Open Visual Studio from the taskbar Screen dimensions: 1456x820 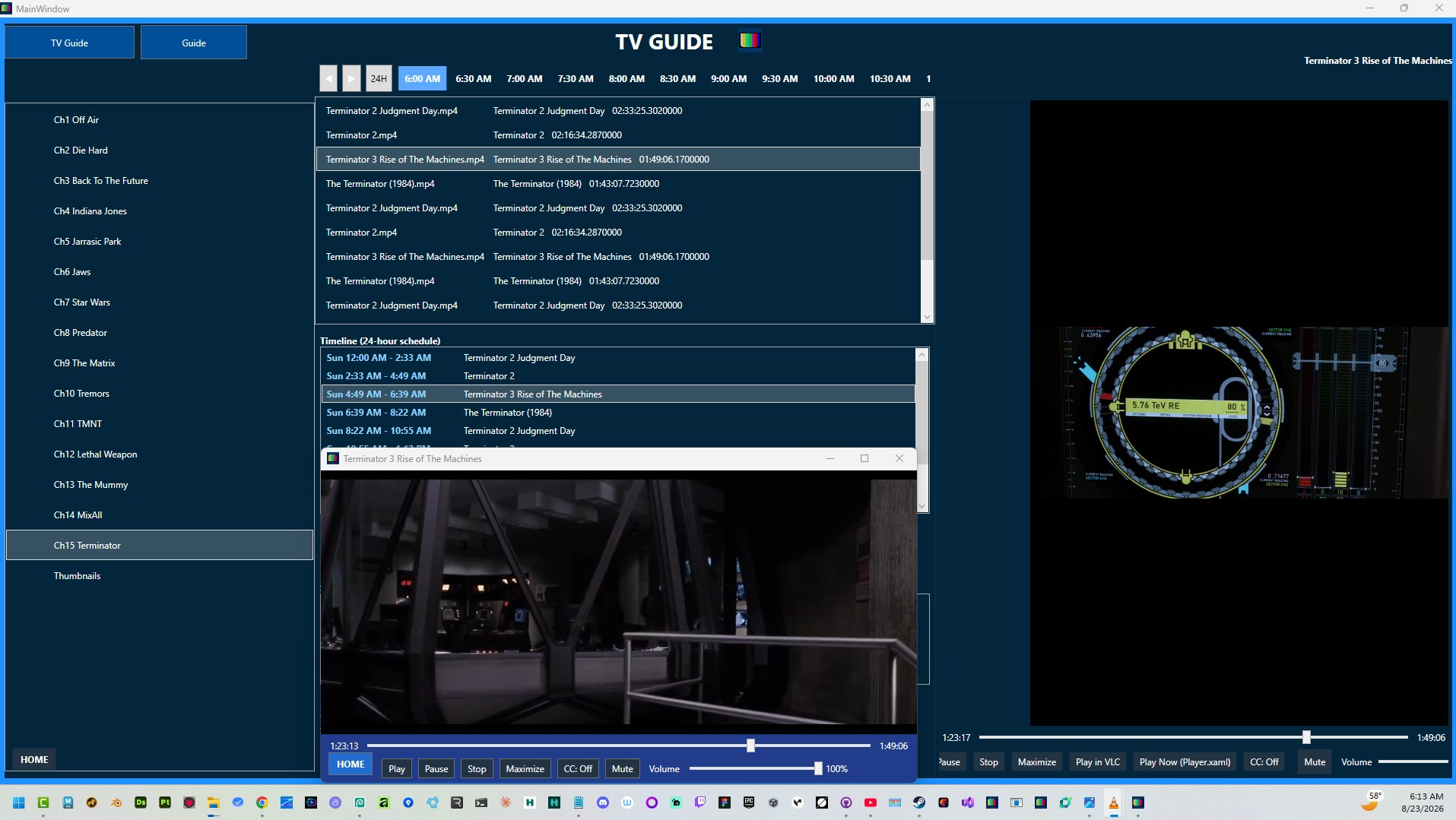coord(968,803)
